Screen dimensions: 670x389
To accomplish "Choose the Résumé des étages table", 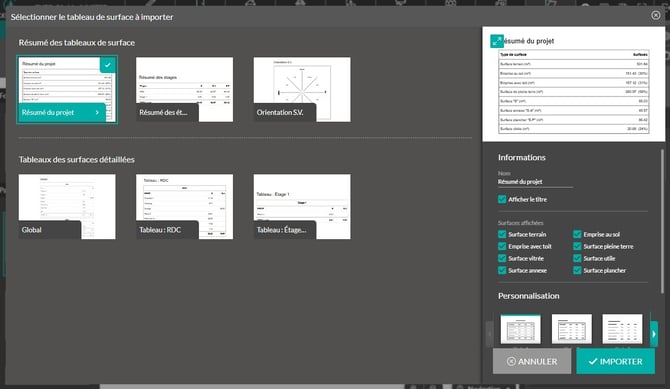I will coord(185,89).
